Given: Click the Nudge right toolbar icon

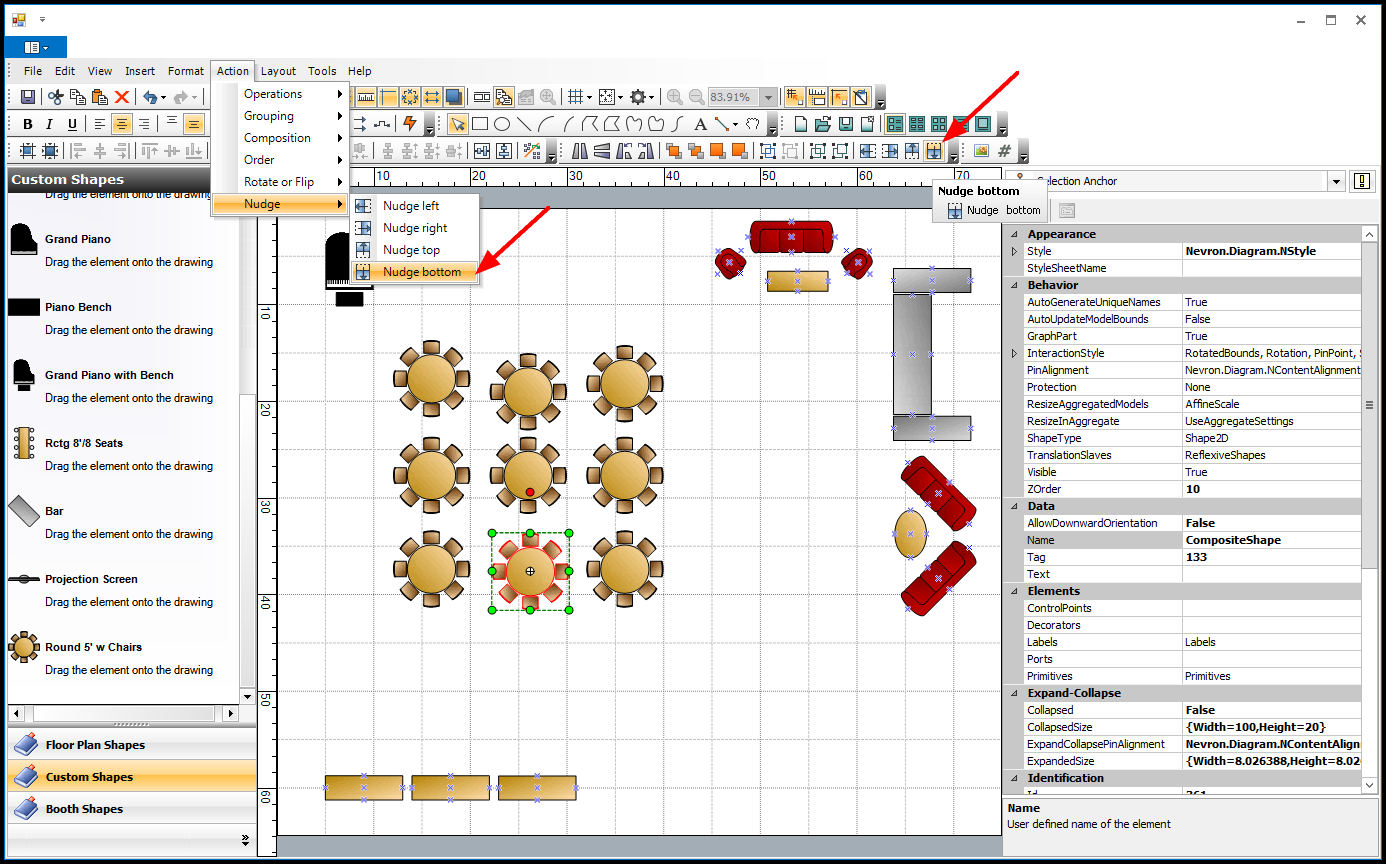Looking at the screenshot, I should (890, 151).
